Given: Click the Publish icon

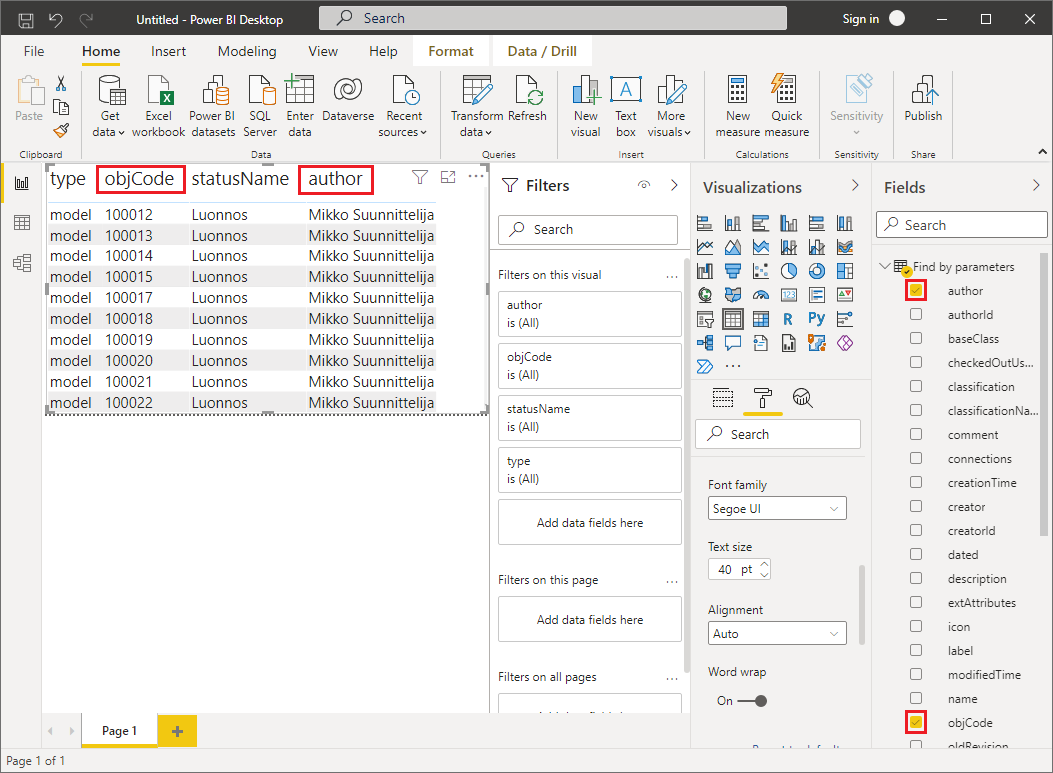Looking at the screenshot, I should 922,92.
